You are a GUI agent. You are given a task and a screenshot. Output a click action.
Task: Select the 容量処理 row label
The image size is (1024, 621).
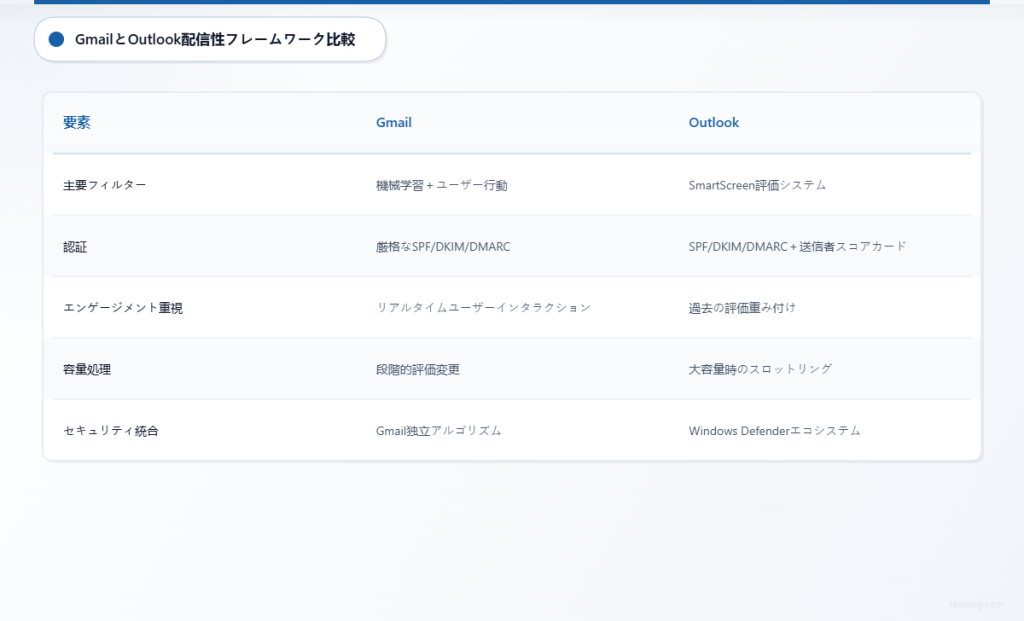tap(87, 369)
